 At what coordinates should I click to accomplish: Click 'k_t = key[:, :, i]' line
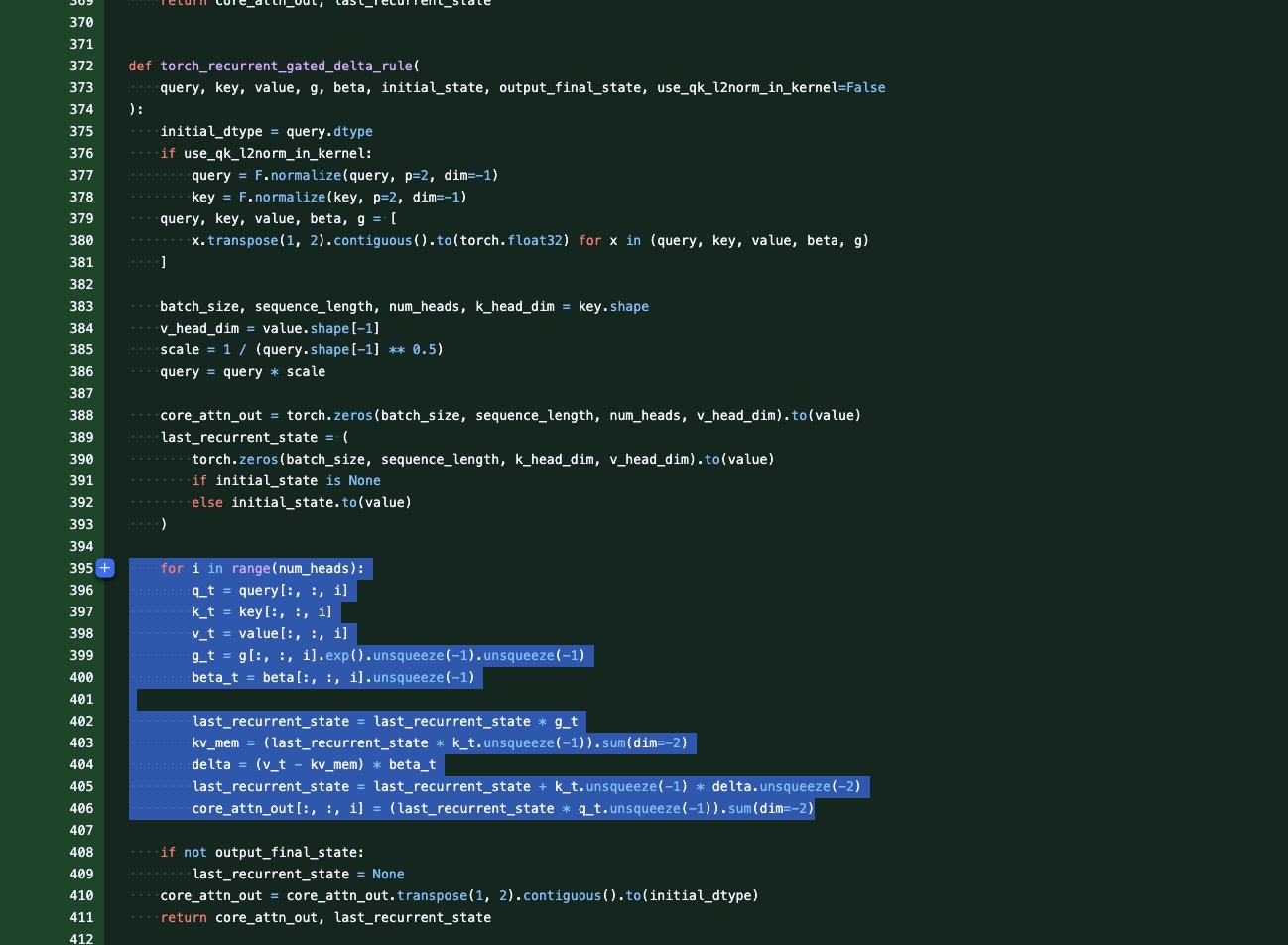(x=262, y=611)
